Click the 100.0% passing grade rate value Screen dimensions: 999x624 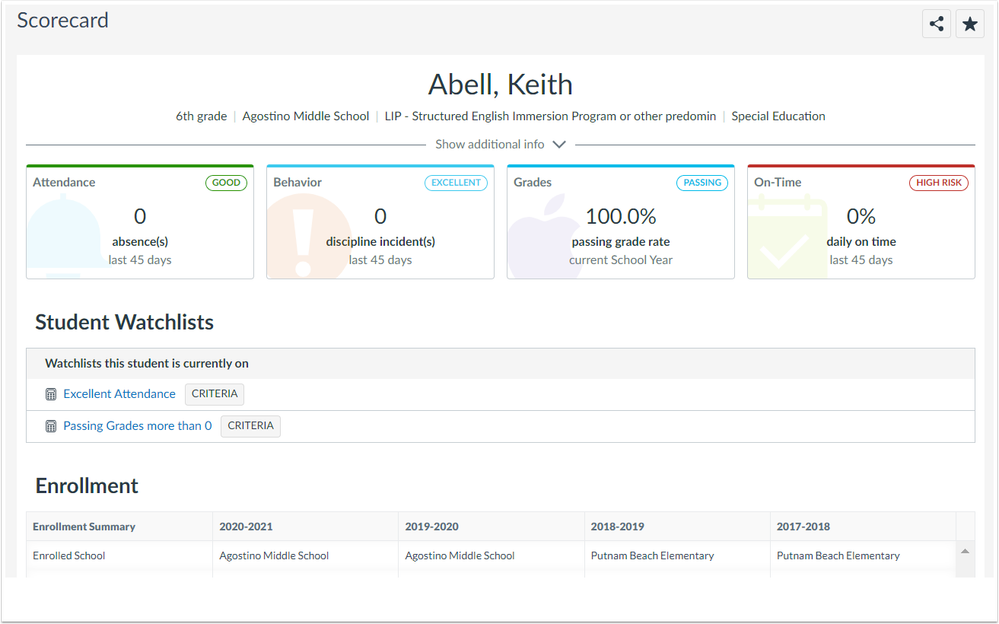coord(621,217)
